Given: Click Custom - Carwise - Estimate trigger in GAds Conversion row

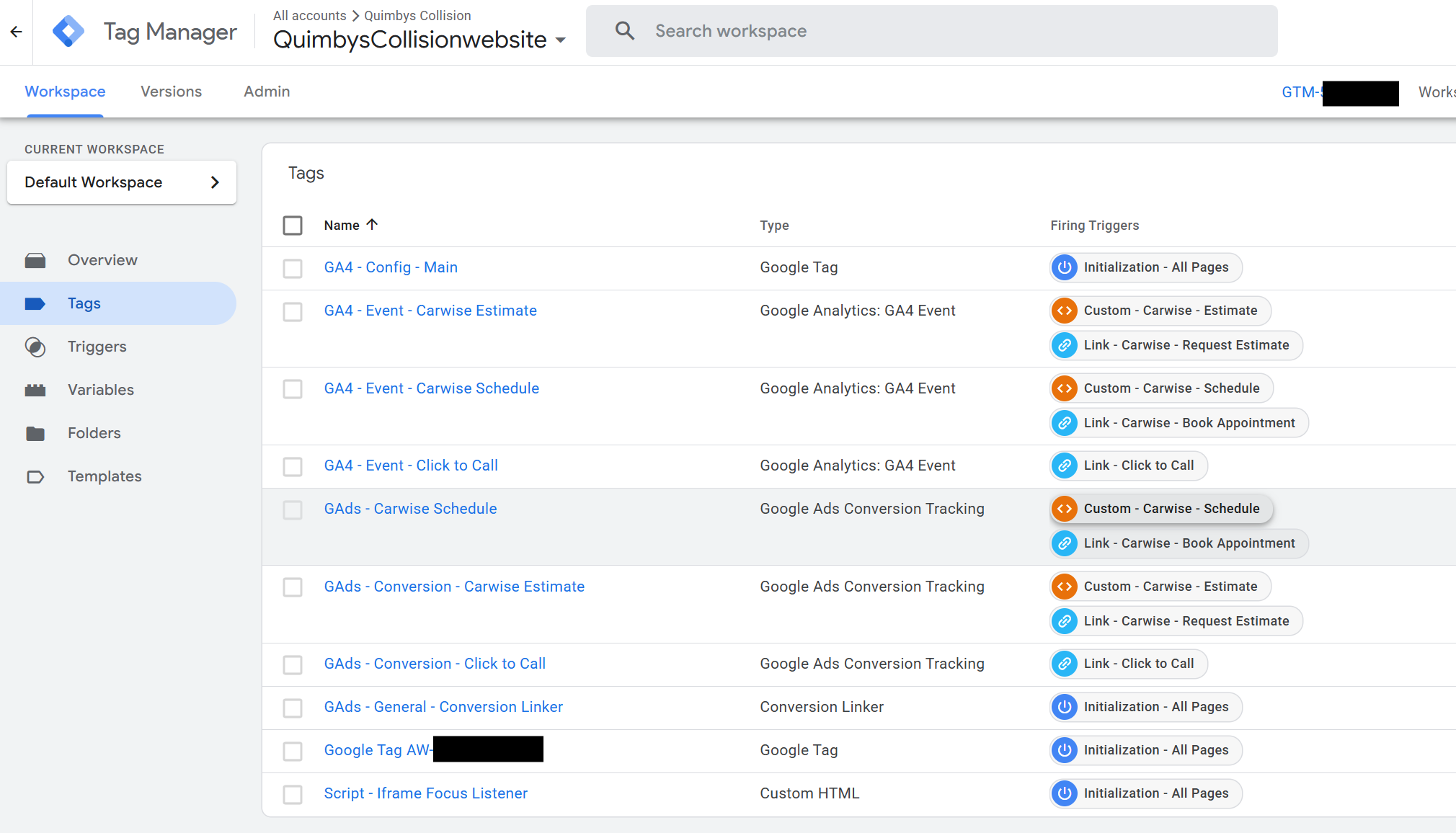Looking at the screenshot, I should coord(1160,587).
